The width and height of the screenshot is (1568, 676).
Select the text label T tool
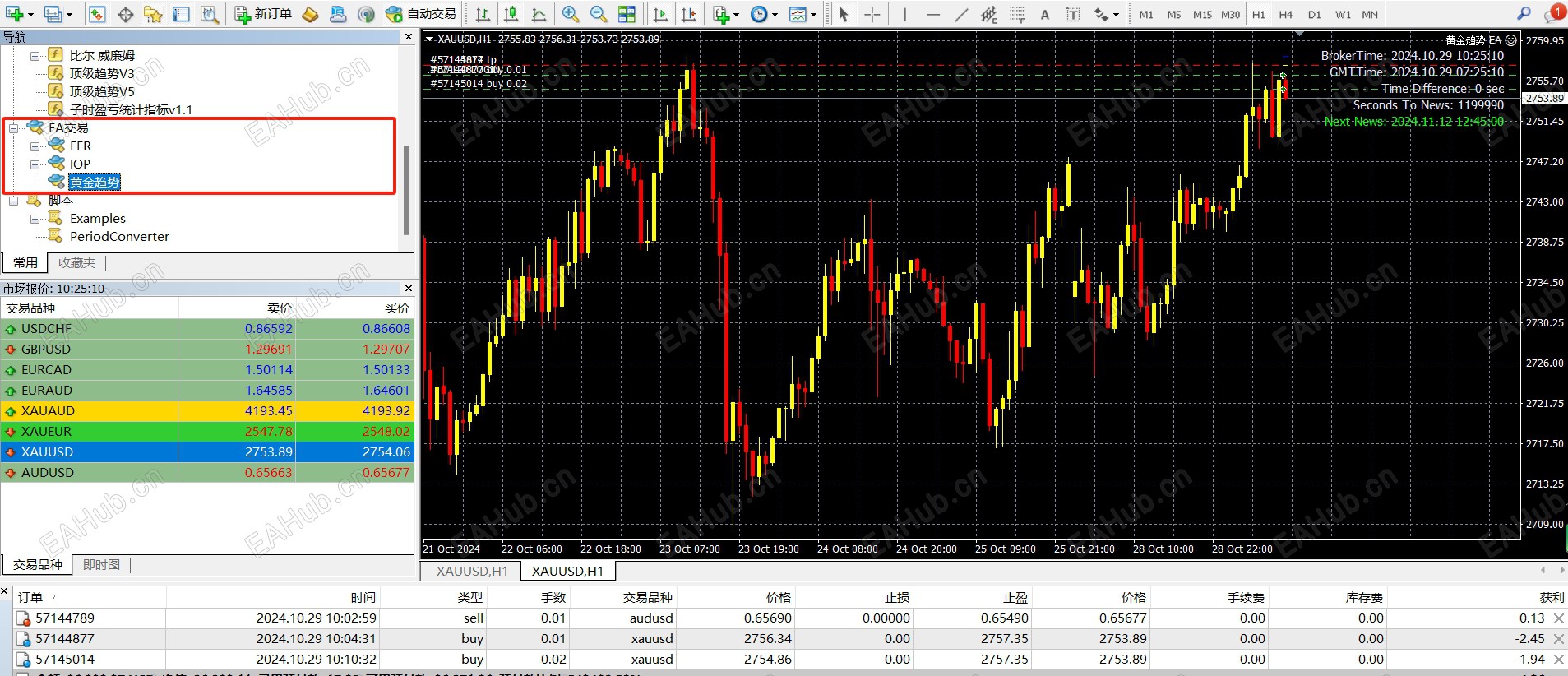(1073, 14)
